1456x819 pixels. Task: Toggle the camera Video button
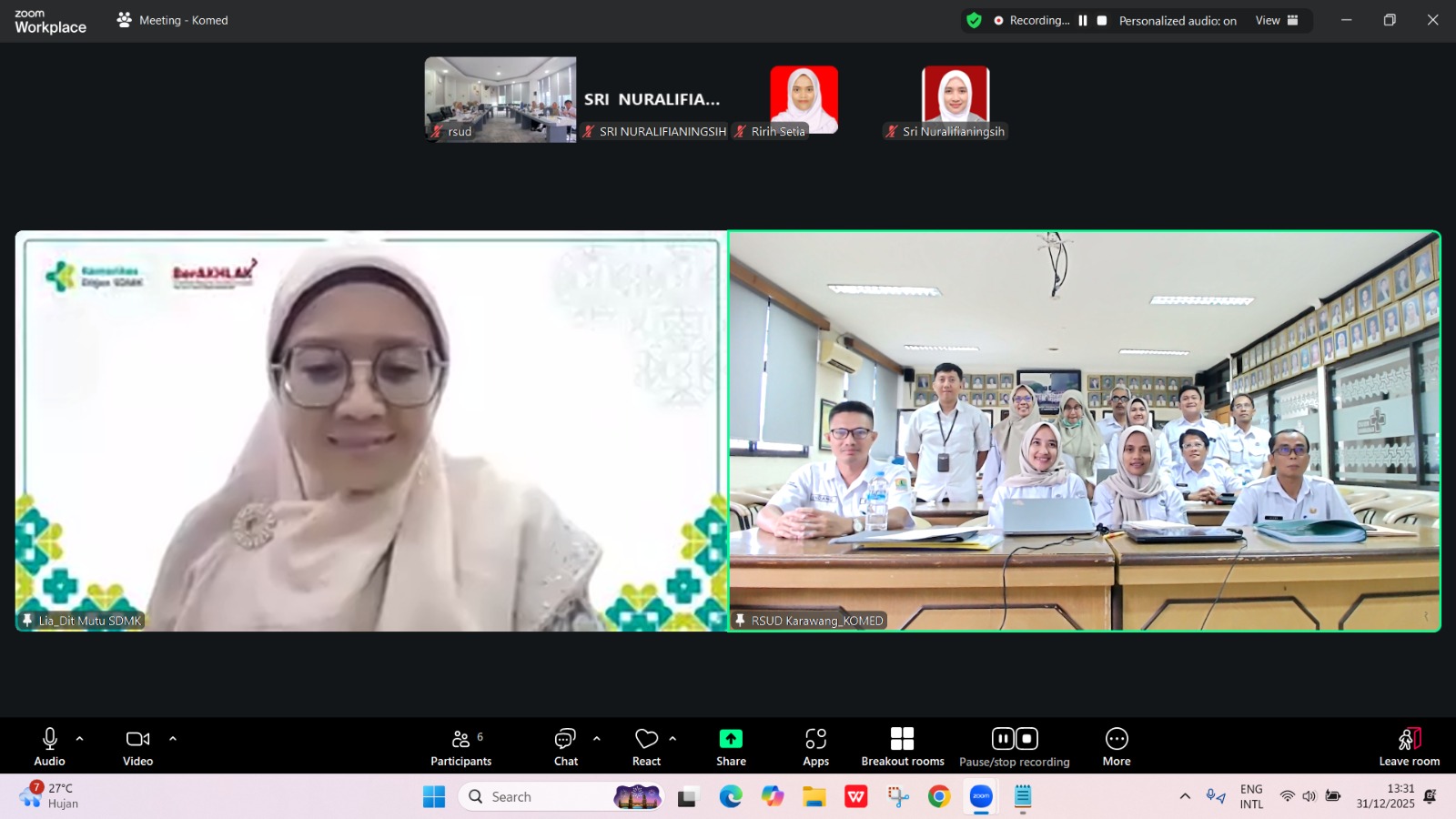click(138, 746)
